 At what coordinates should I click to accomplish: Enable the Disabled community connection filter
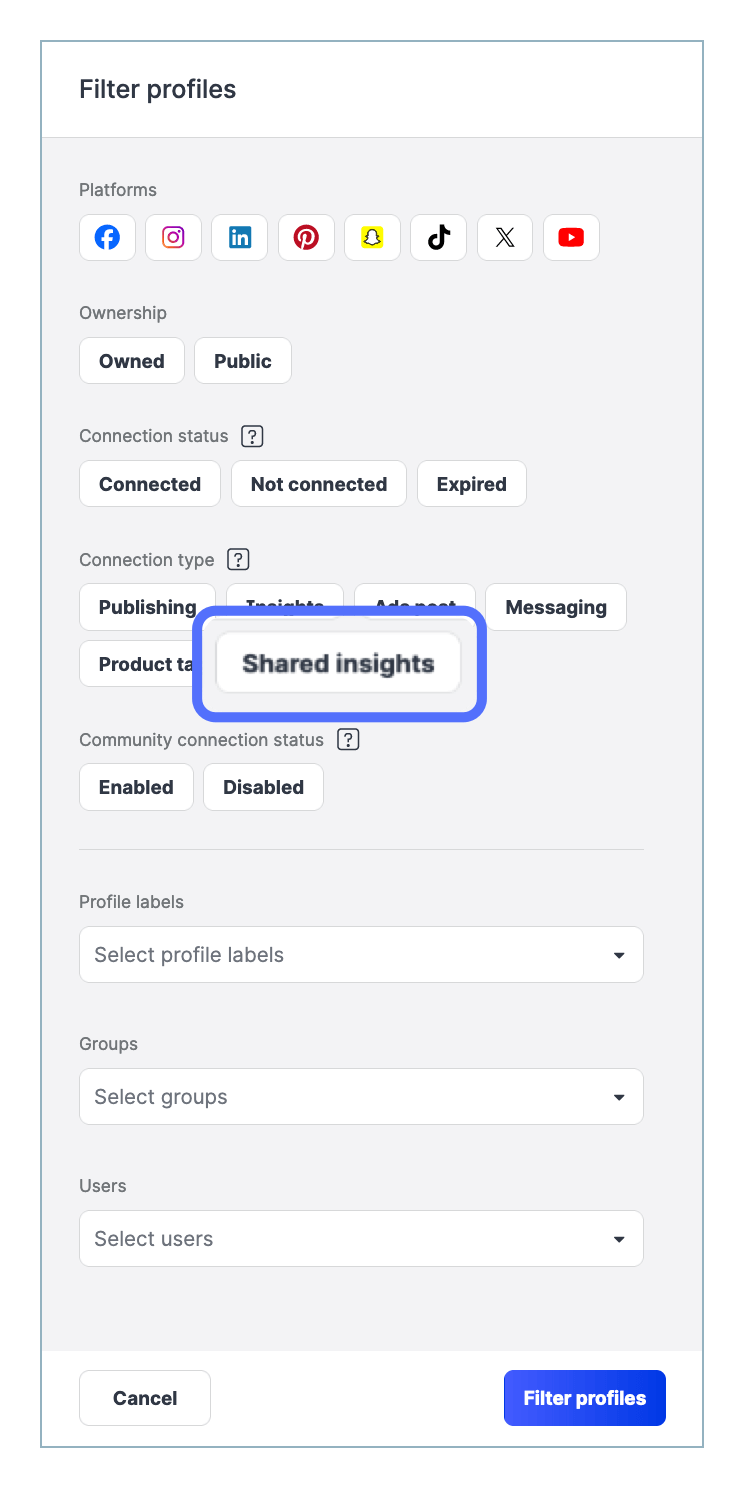click(263, 787)
